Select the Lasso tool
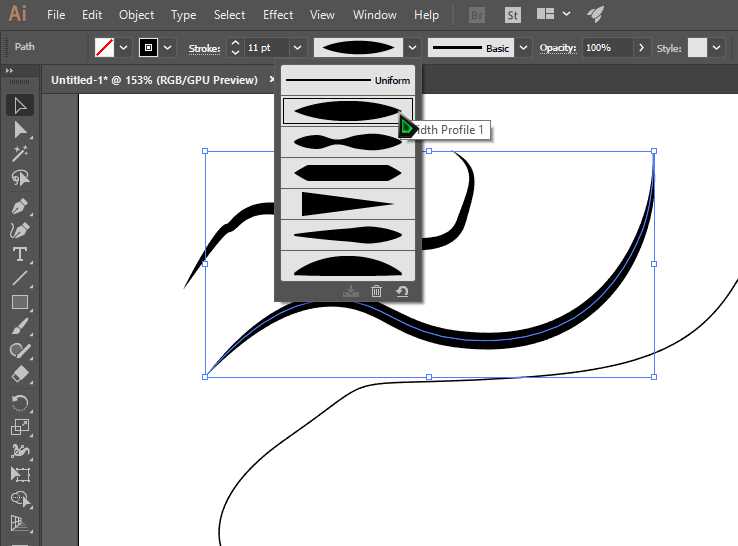738x546 pixels. coord(20,178)
